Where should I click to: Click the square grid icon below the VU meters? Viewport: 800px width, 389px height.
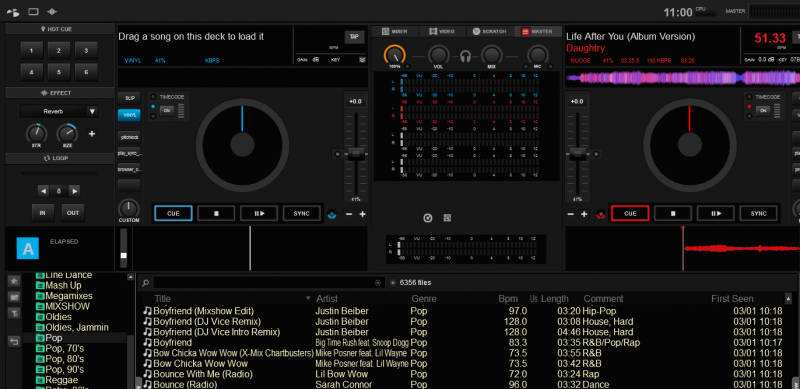(447, 218)
